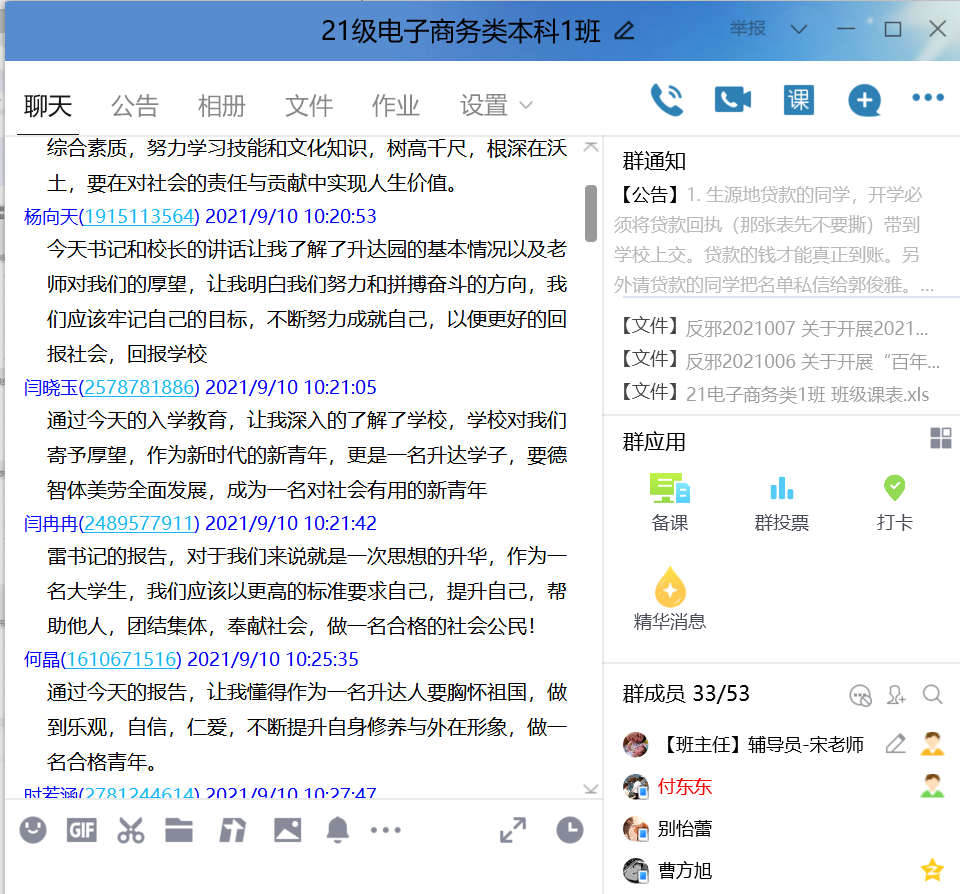Viewport: 960px width, 894px height.
Task: Open the title bar dropdown arrow menu
Action: [x=798, y=30]
